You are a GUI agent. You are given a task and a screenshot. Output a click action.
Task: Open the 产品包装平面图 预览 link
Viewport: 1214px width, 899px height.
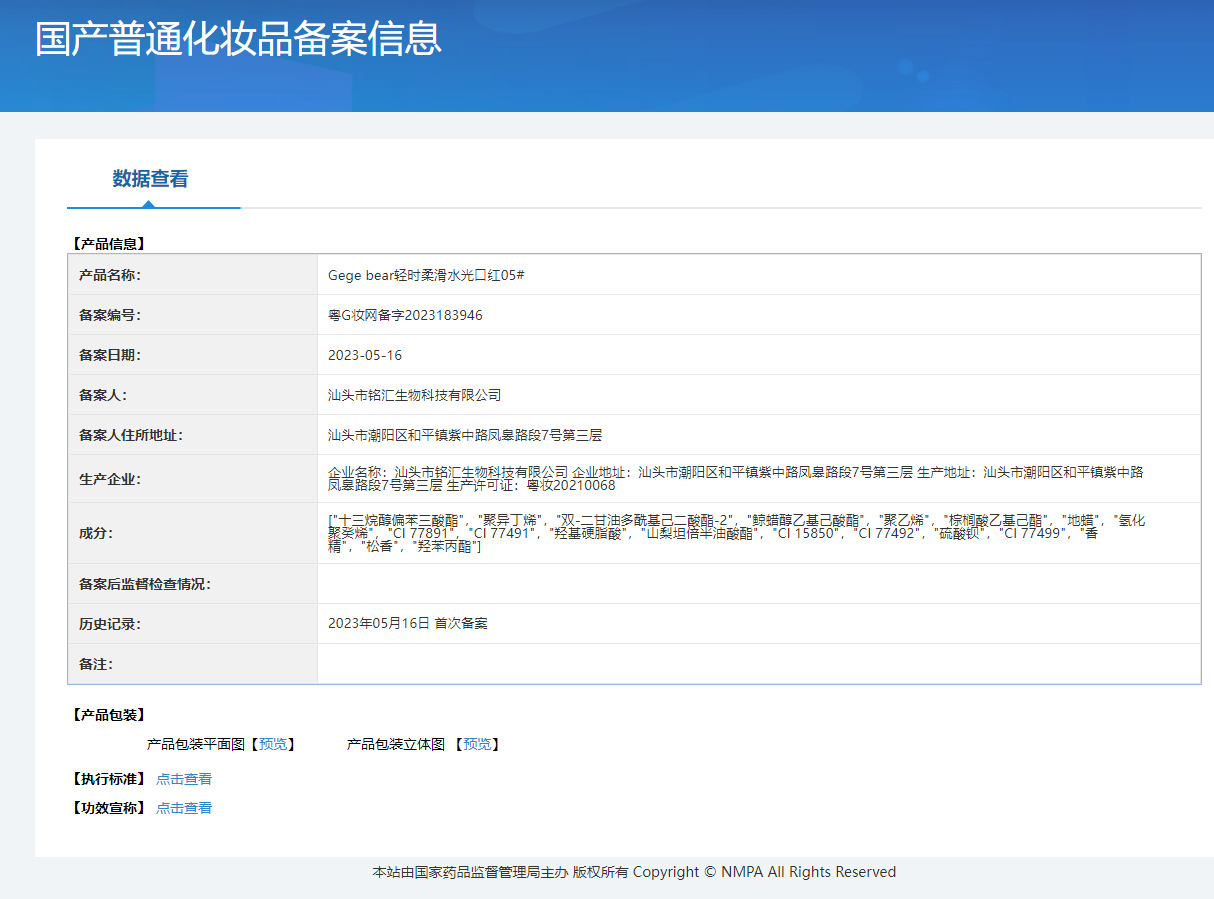272,744
